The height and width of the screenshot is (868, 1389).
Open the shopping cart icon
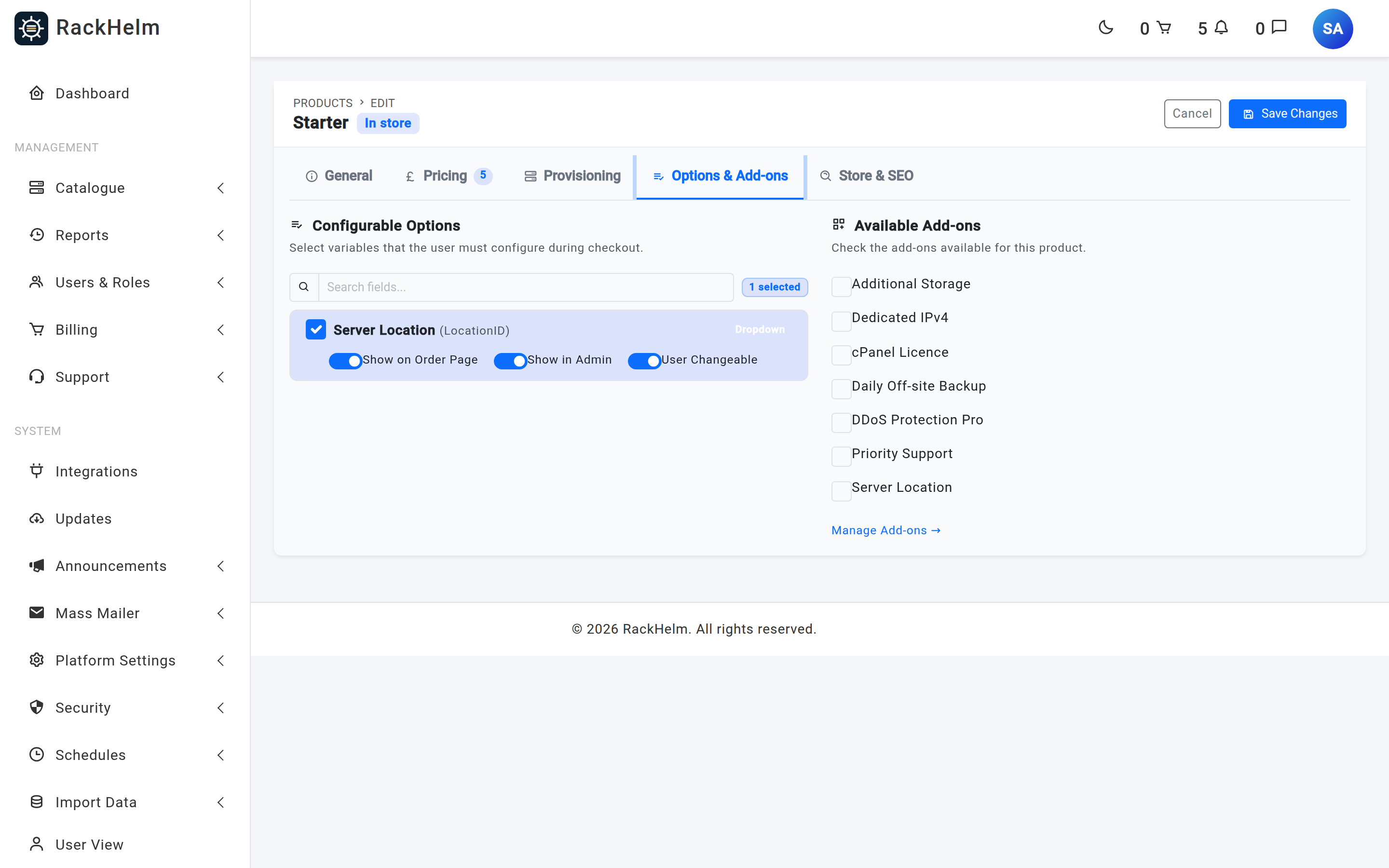[x=1163, y=27]
